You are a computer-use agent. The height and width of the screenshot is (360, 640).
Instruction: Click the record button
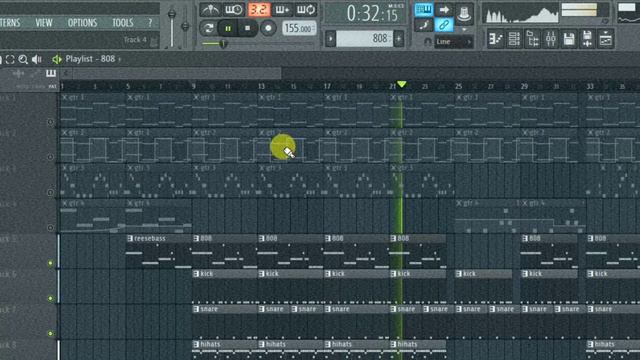(268, 28)
